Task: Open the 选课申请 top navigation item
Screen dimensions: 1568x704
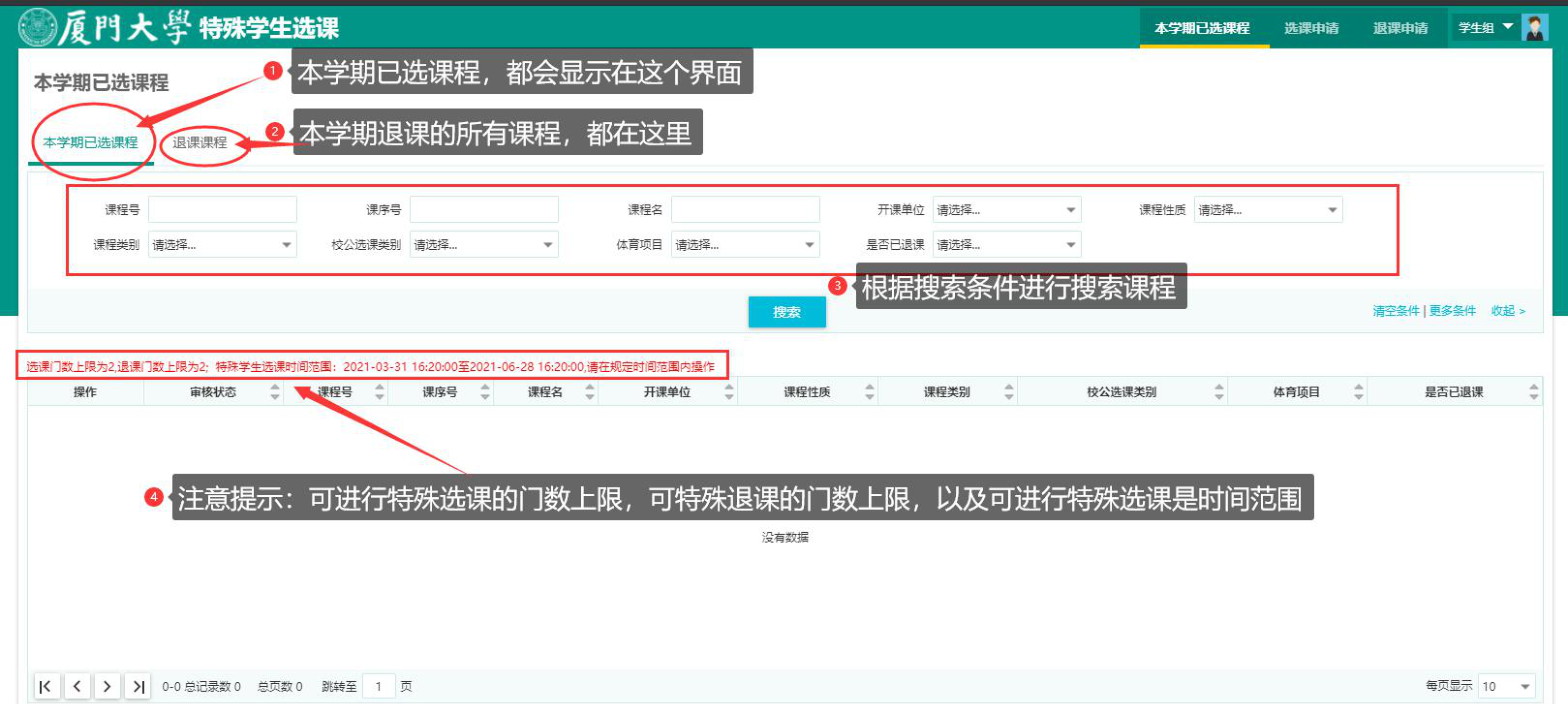Action: click(x=1311, y=28)
